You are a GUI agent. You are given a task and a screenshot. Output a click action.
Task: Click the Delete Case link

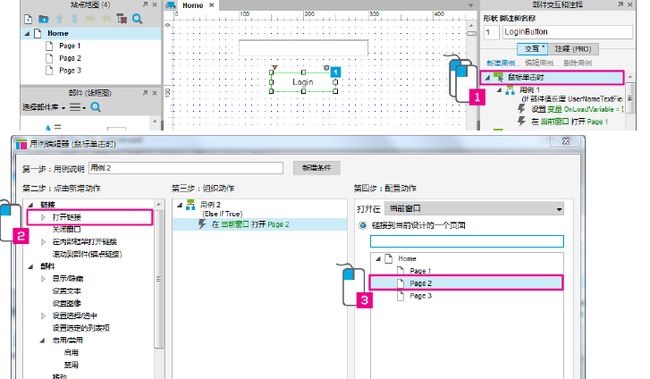coord(577,63)
